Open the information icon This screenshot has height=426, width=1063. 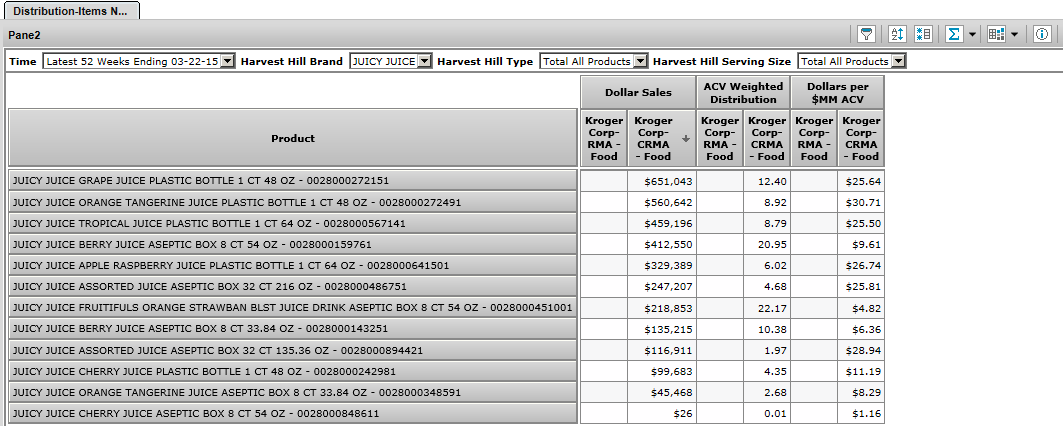pyautogui.click(x=1041, y=34)
